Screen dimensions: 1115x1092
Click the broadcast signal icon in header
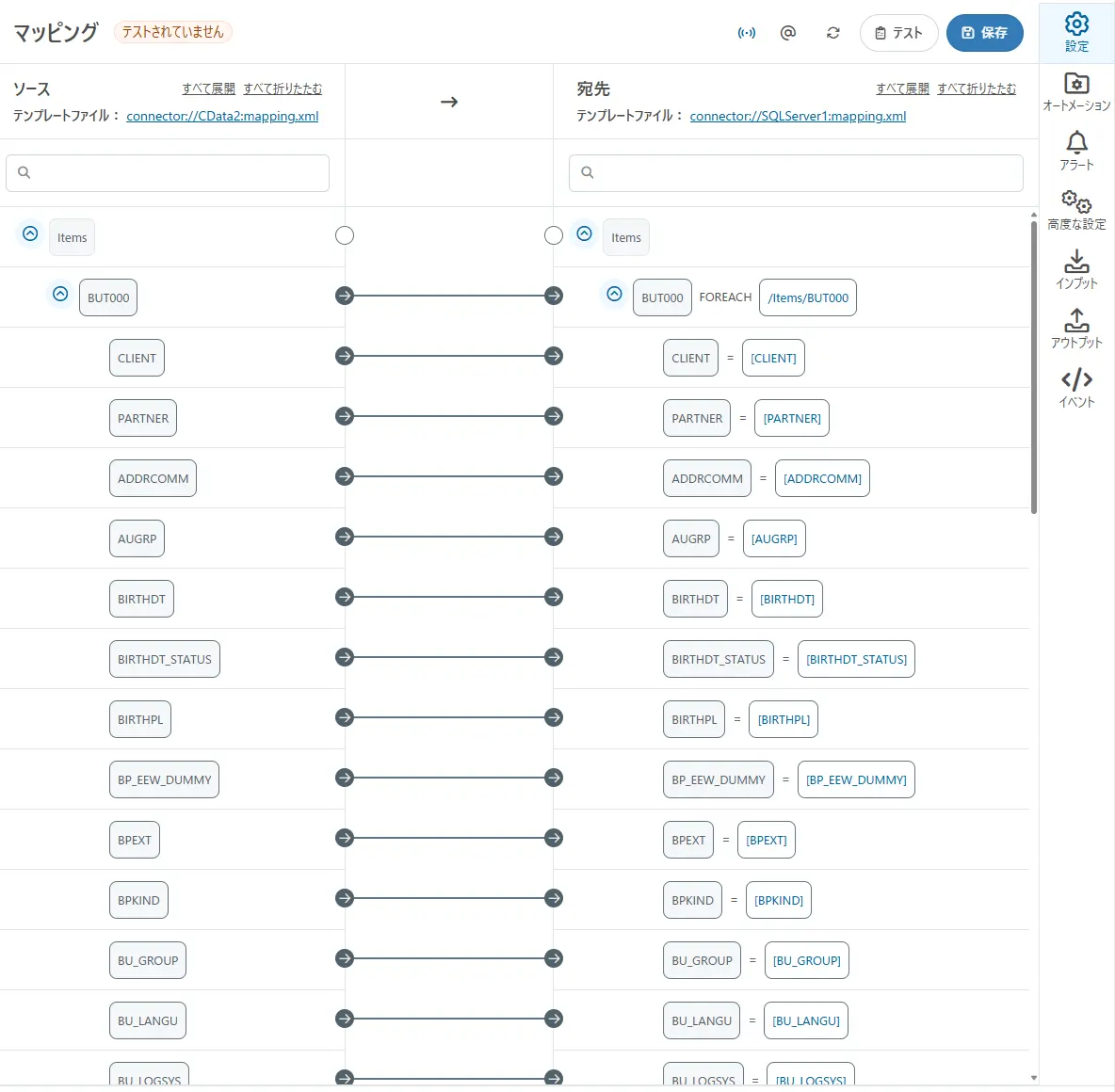tap(747, 33)
